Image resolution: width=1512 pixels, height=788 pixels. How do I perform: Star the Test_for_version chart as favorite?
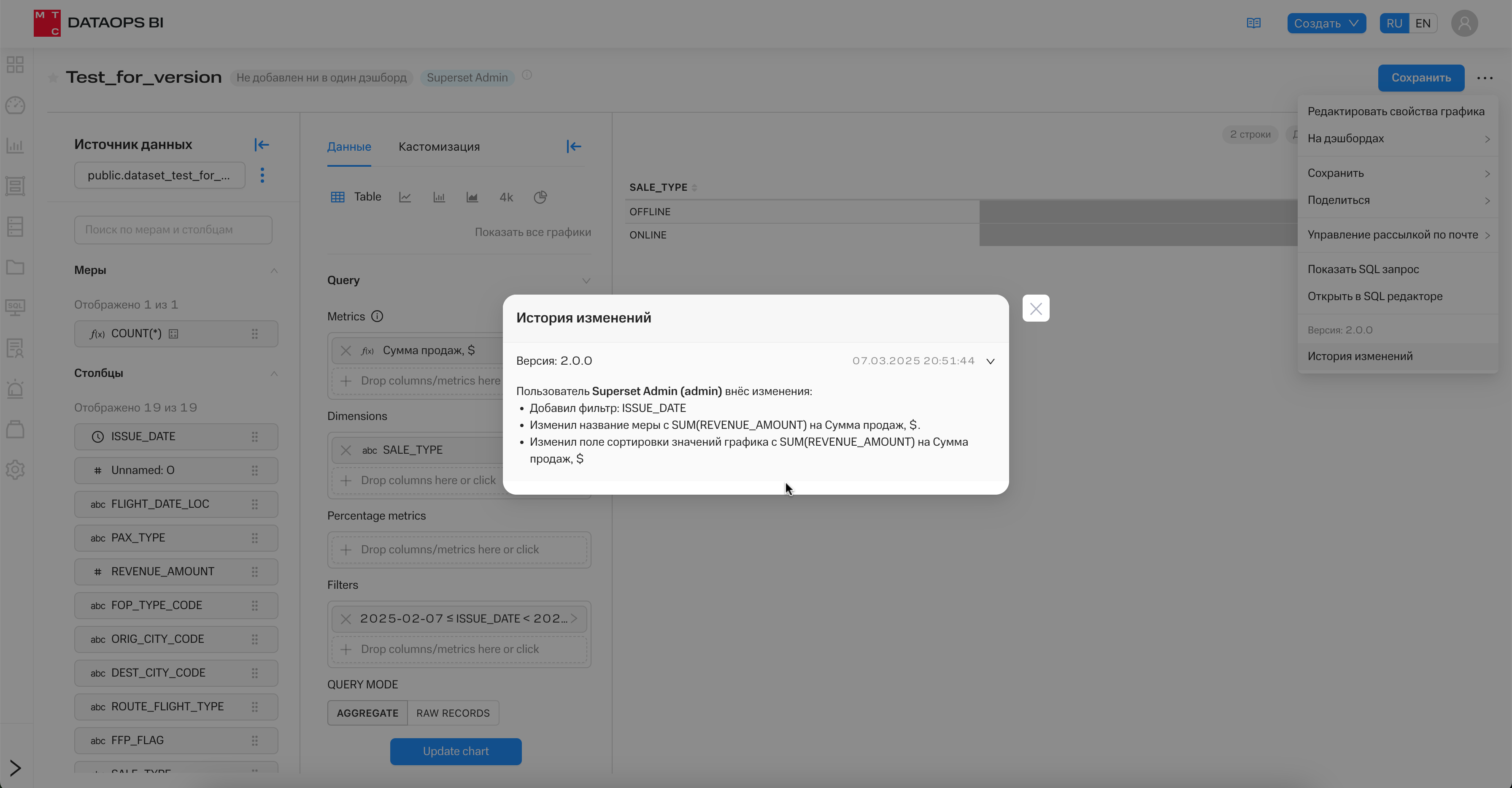[x=54, y=78]
